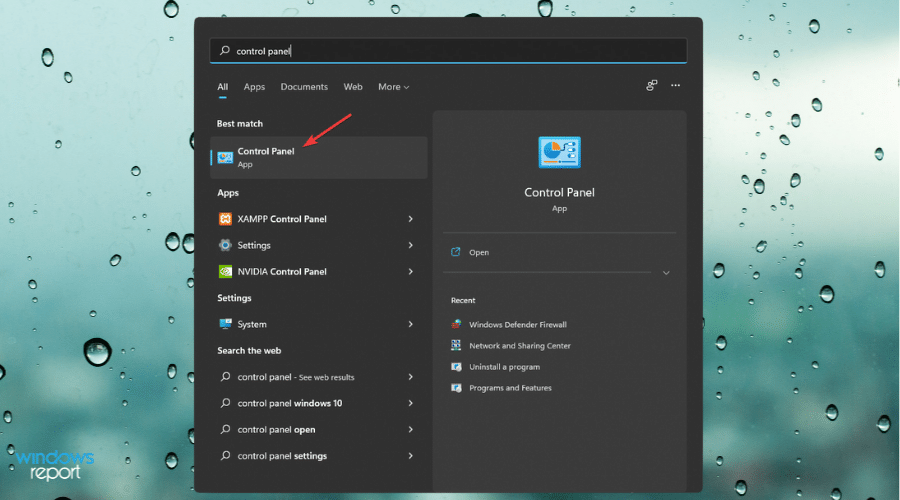Click magnifier icon beside 'control panel settings'

[x=226, y=456]
